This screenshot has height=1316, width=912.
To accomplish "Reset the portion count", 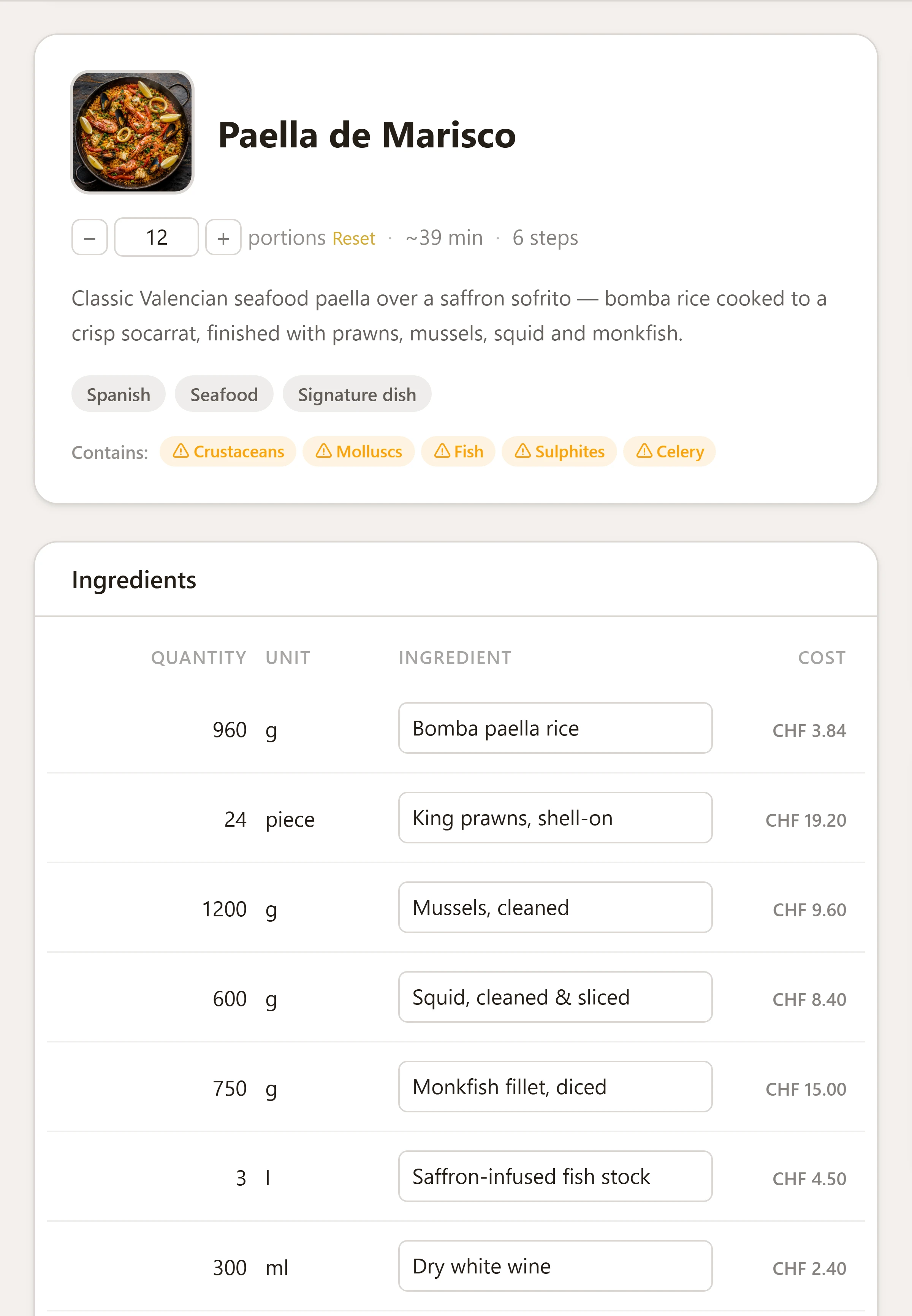I will tap(354, 238).
